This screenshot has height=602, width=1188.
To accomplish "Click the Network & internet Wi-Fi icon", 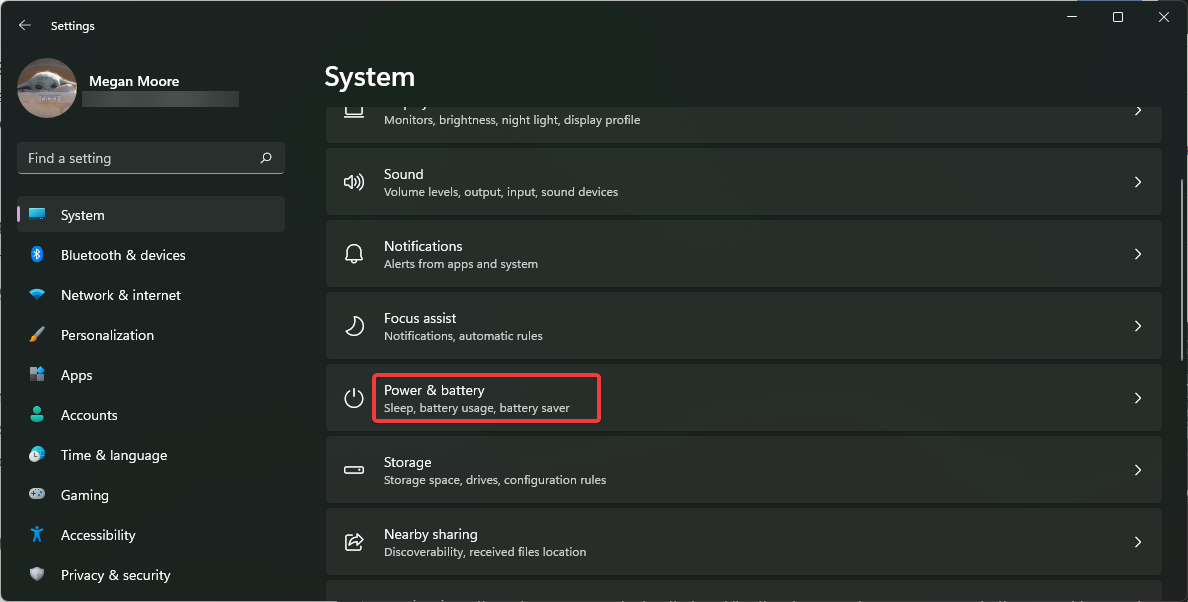I will pos(37,295).
